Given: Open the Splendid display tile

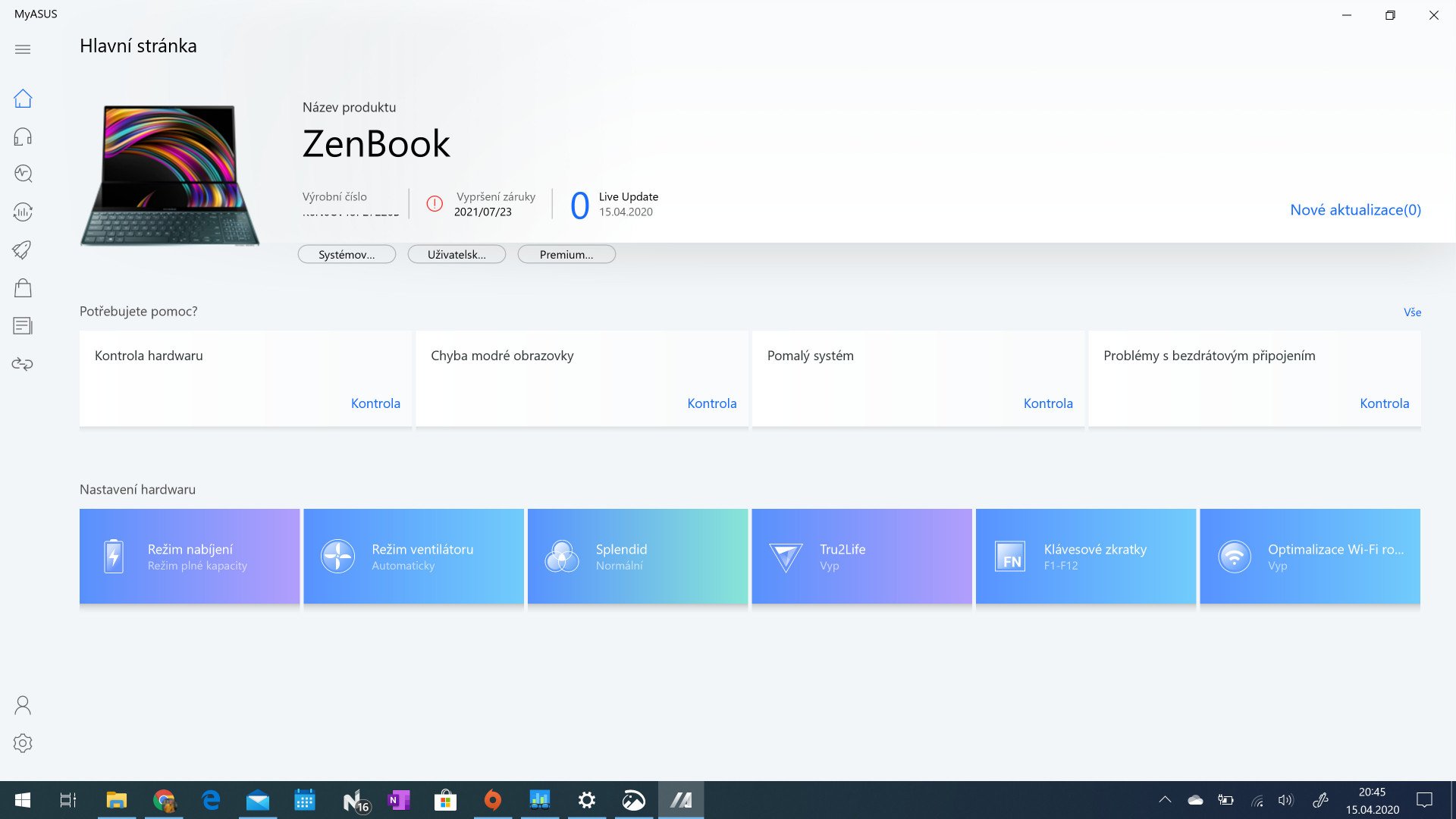Looking at the screenshot, I should click(638, 556).
